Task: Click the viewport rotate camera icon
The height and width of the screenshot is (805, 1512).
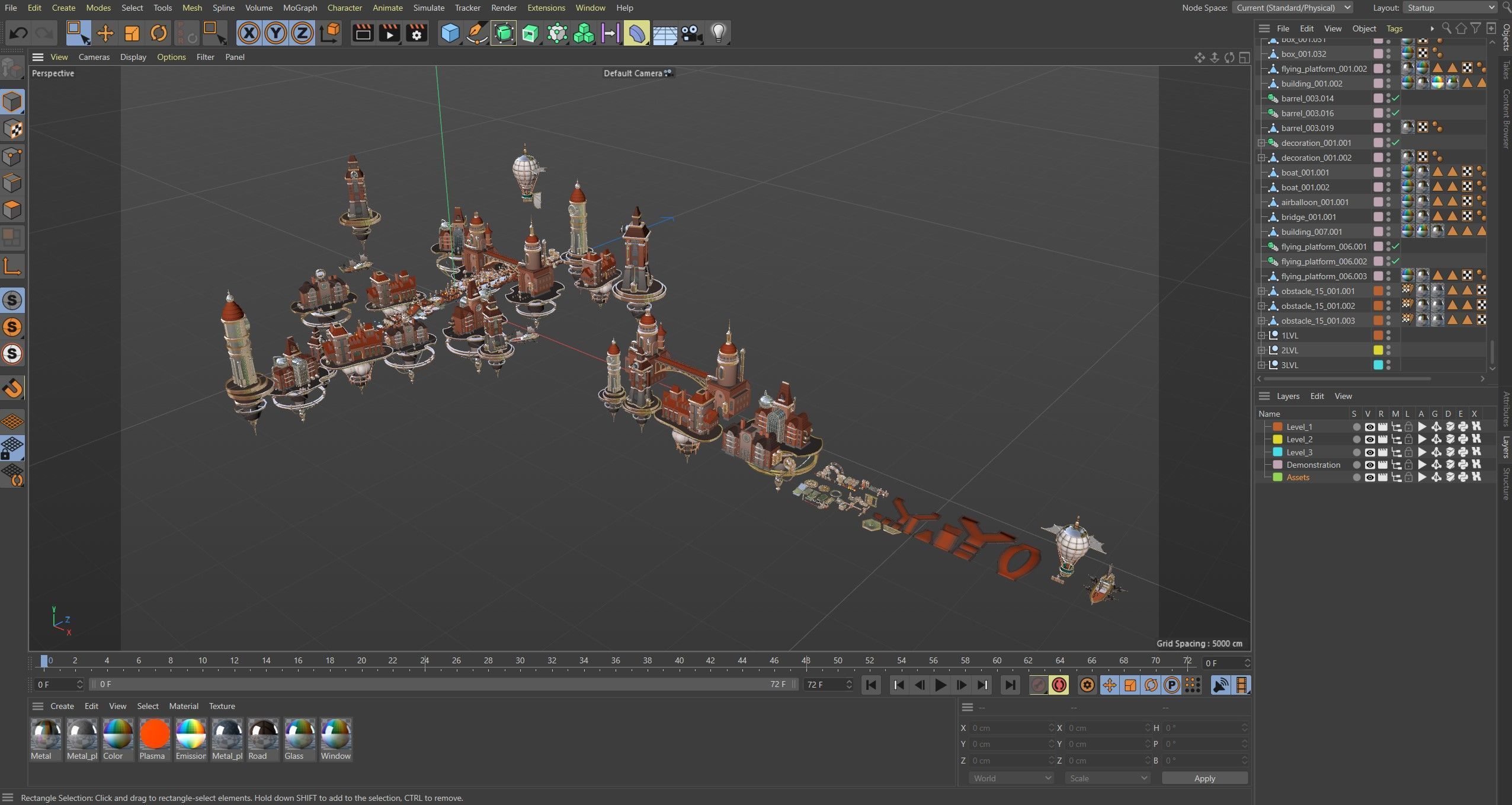Action: [1229, 57]
